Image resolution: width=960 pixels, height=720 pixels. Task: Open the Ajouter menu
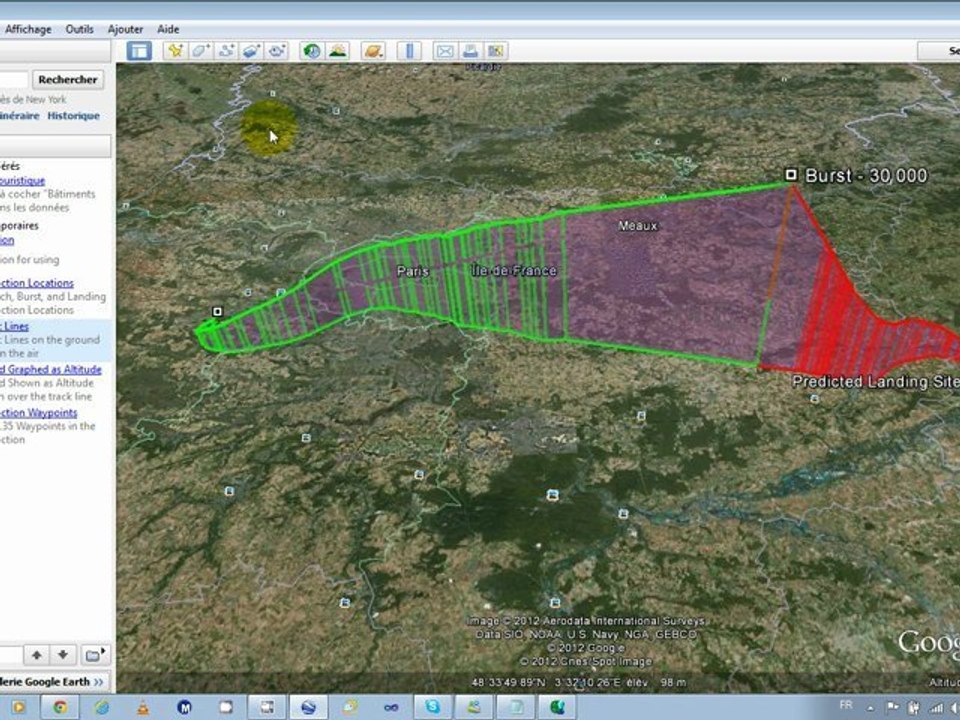pyautogui.click(x=125, y=29)
